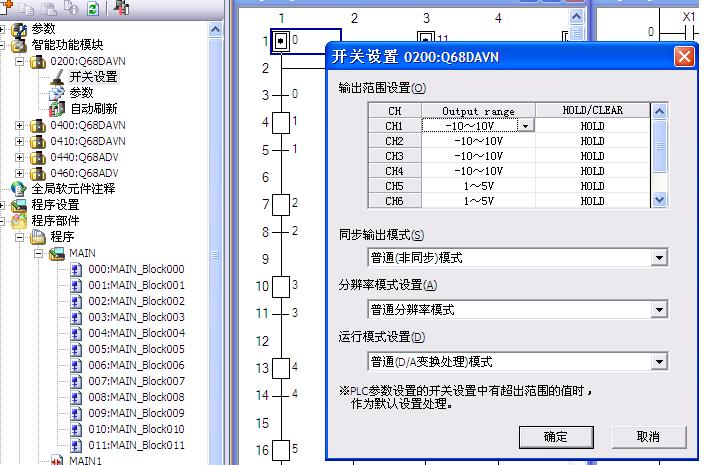
Task: Click the 开关设置 switch setting icon
Action: tap(57, 77)
